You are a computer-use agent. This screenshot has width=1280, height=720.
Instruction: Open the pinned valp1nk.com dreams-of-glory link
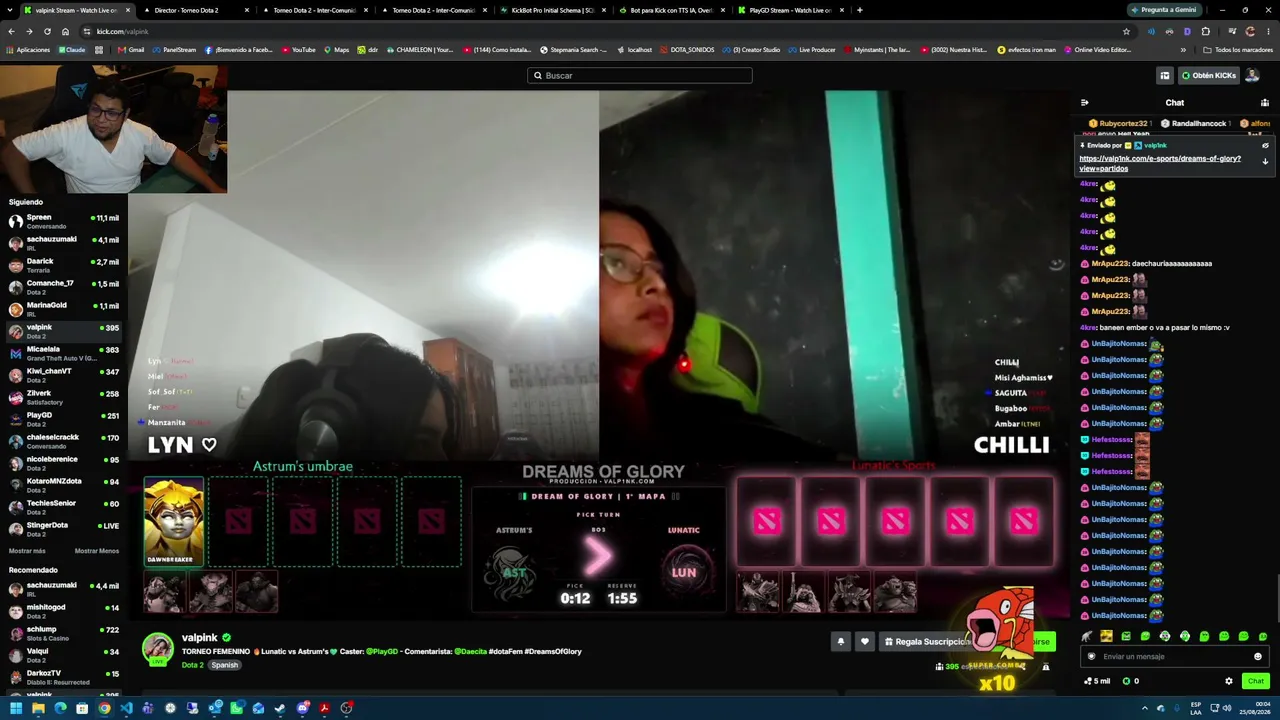(x=1160, y=163)
